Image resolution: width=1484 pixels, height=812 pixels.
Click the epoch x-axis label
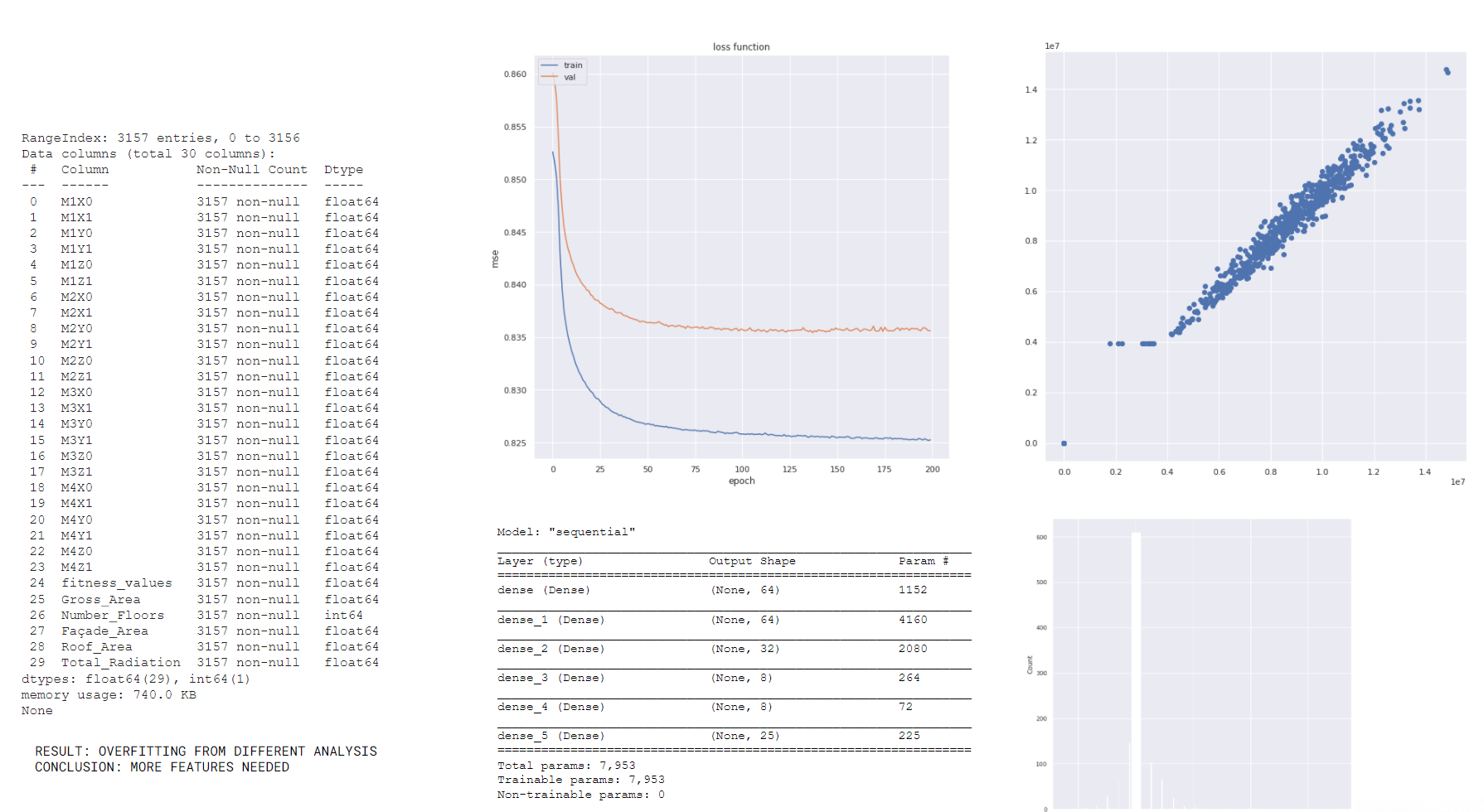(x=741, y=481)
